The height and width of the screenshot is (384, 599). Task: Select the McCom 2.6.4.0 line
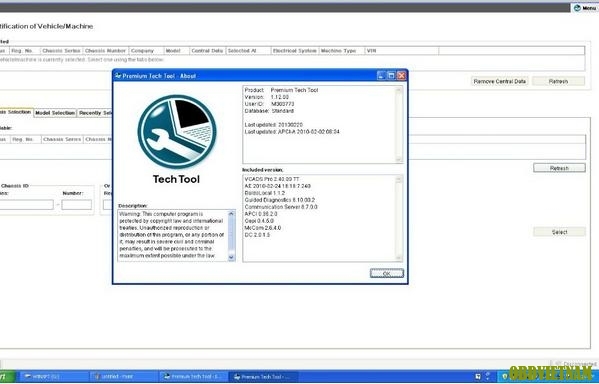(262, 228)
